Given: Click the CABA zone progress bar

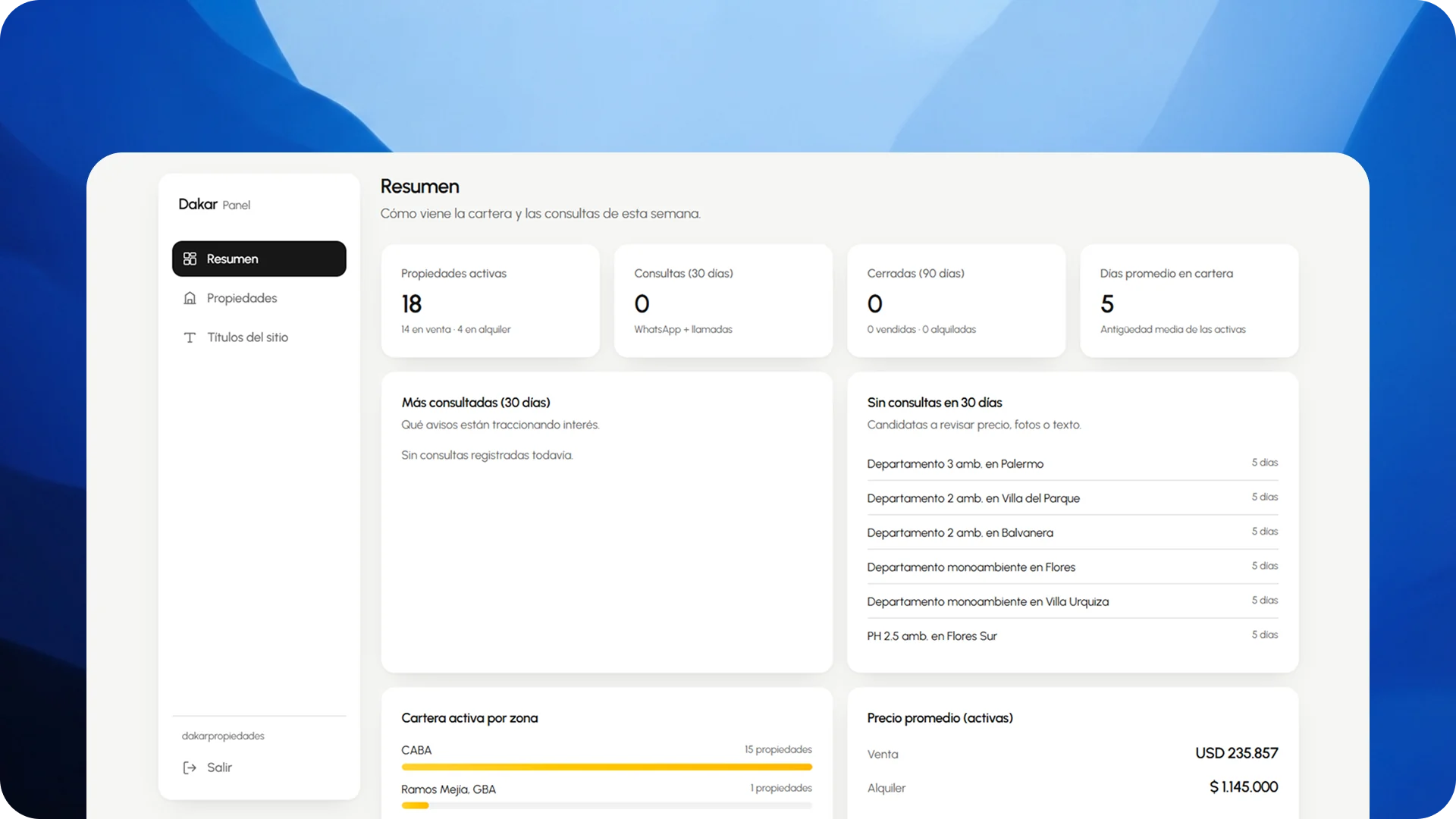Looking at the screenshot, I should coord(607,767).
